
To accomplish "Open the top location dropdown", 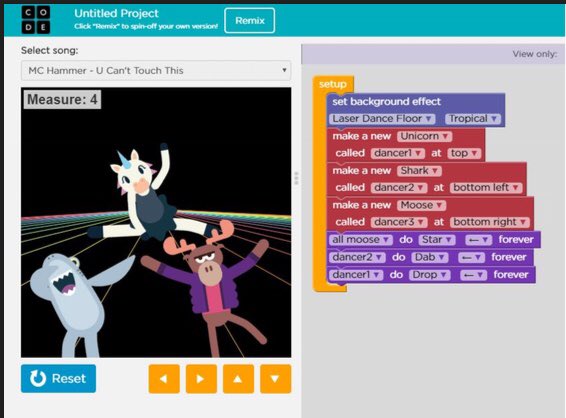I will point(464,153).
